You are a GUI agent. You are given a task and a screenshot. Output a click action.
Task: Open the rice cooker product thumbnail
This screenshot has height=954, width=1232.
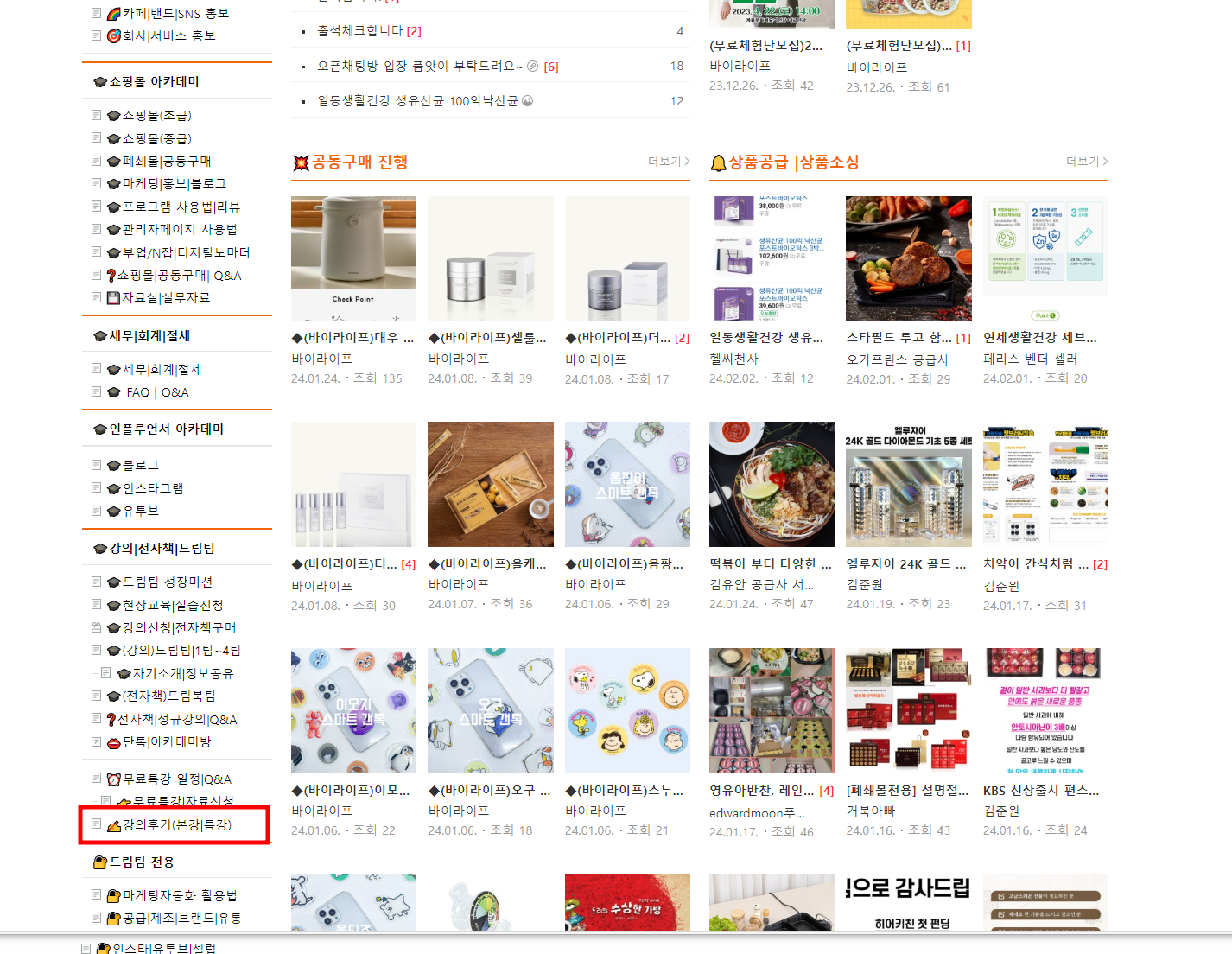click(353, 258)
